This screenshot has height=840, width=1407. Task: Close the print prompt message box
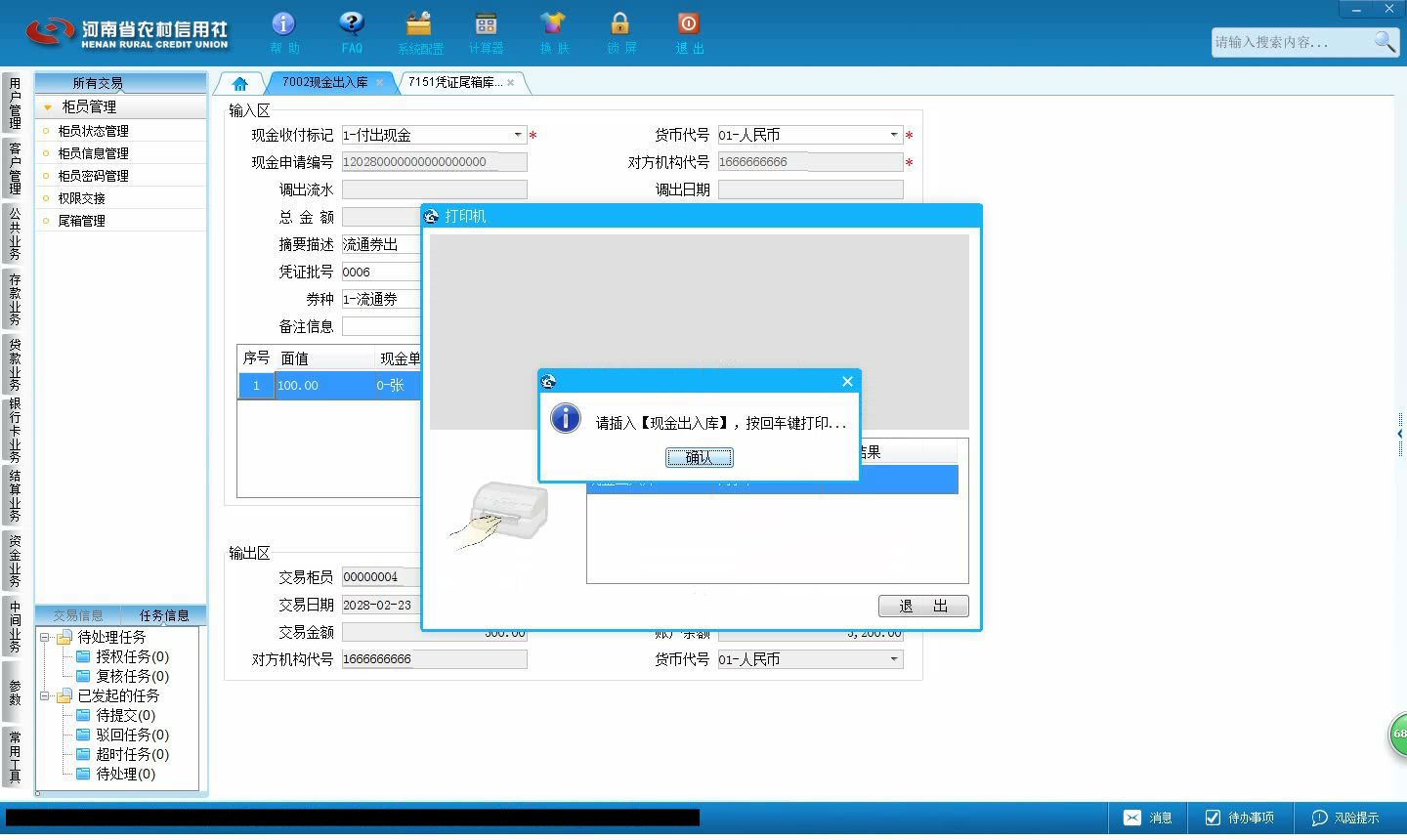847,381
